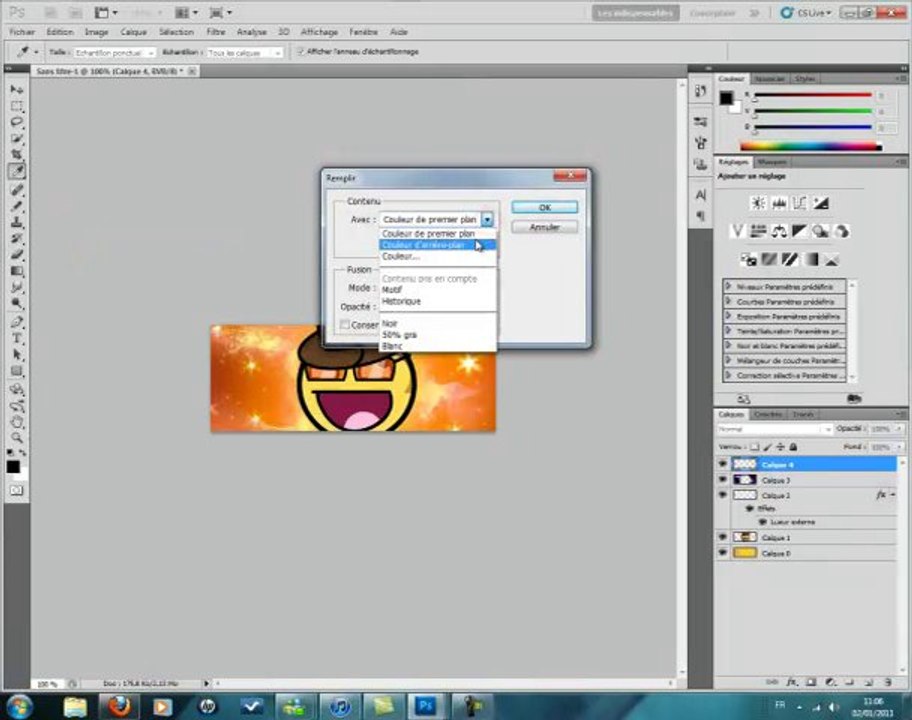
Task: Select the Eyedropper tool
Action: point(17,171)
